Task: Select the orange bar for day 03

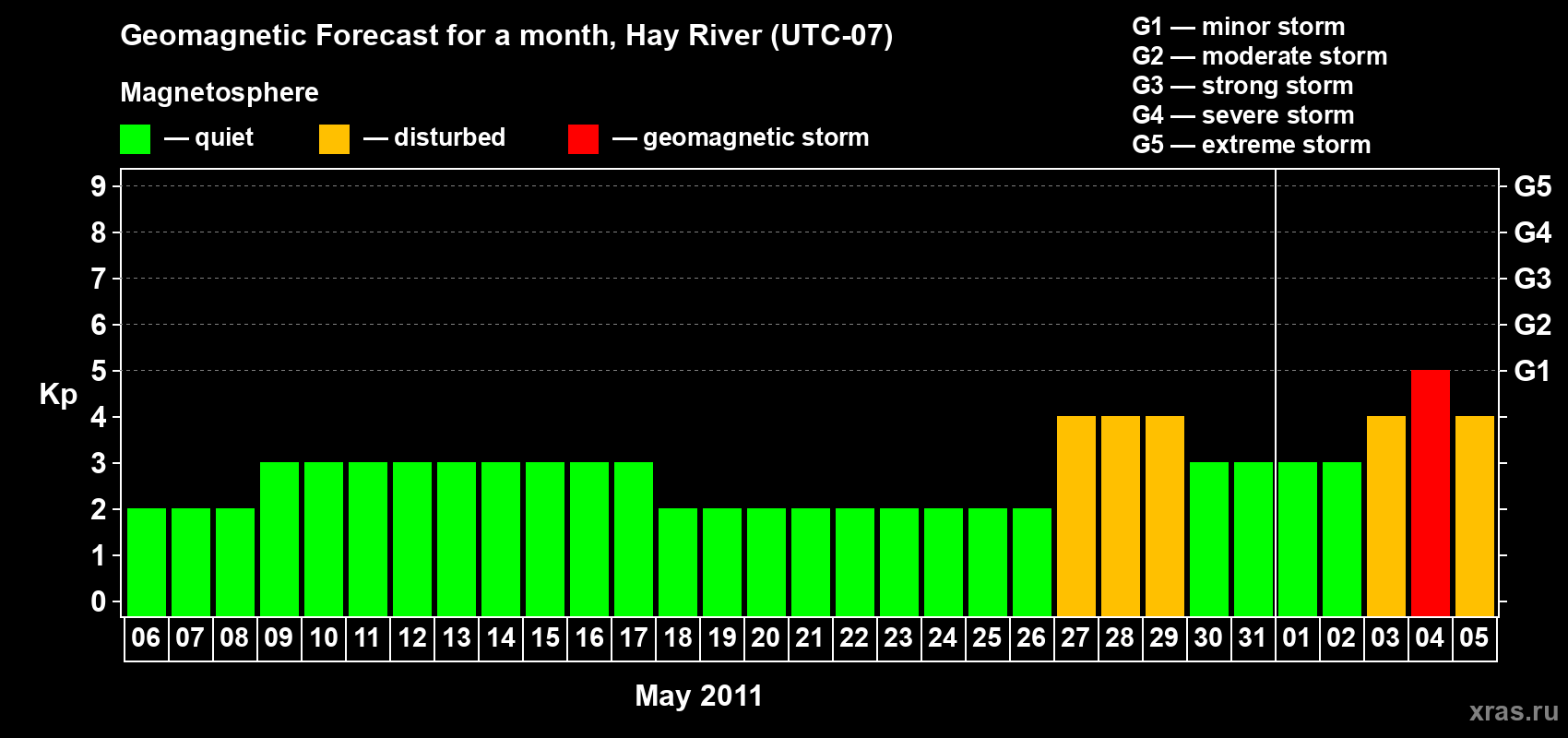Action: pyautogui.click(x=1385, y=517)
